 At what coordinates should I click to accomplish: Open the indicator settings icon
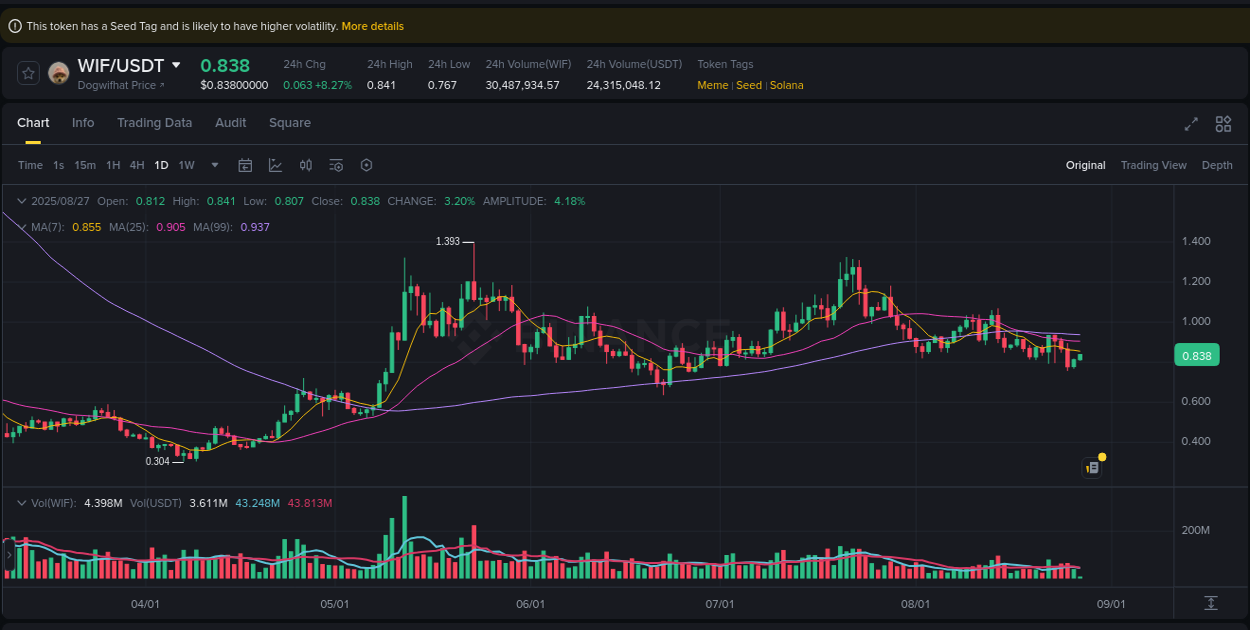336,165
